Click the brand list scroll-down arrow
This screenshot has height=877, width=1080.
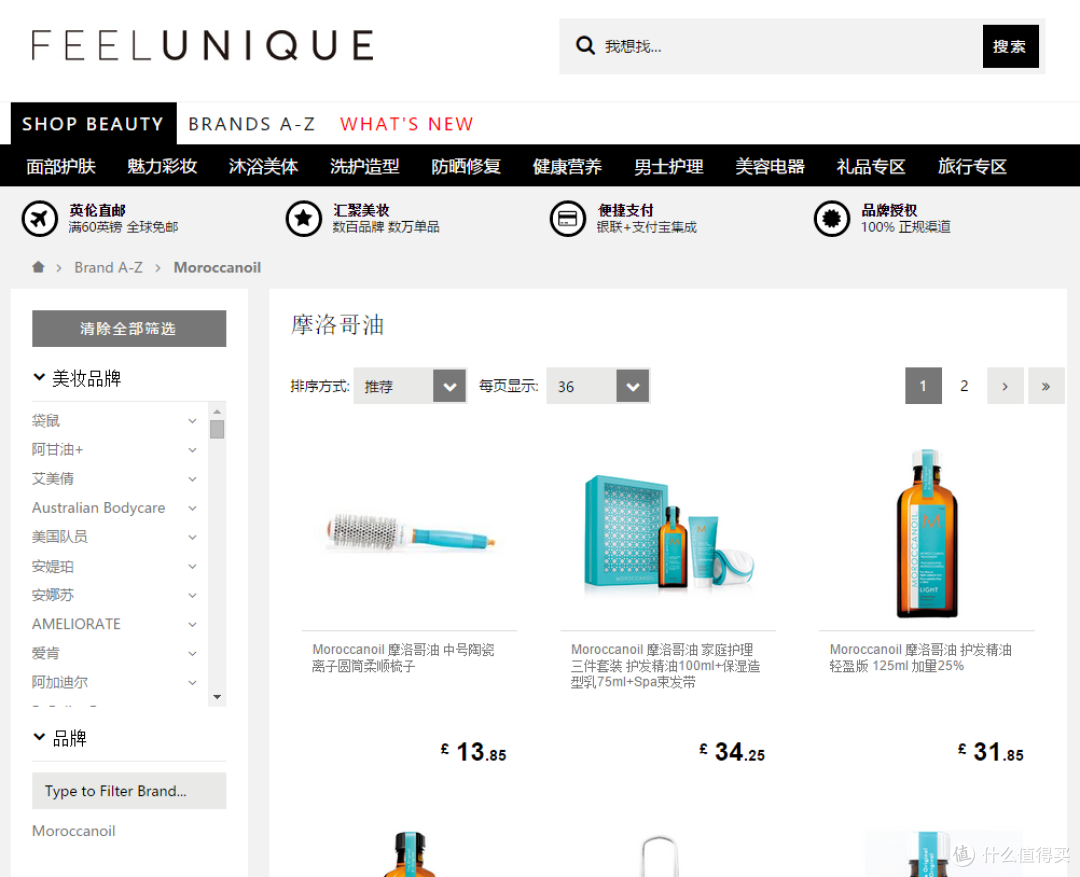217,697
